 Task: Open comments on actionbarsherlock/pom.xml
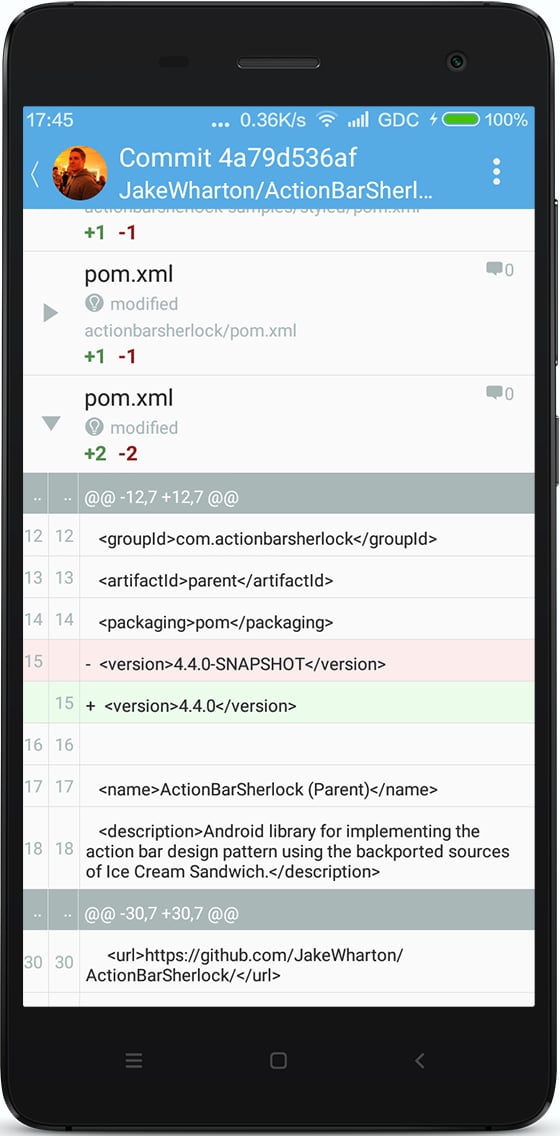[x=500, y=270]
